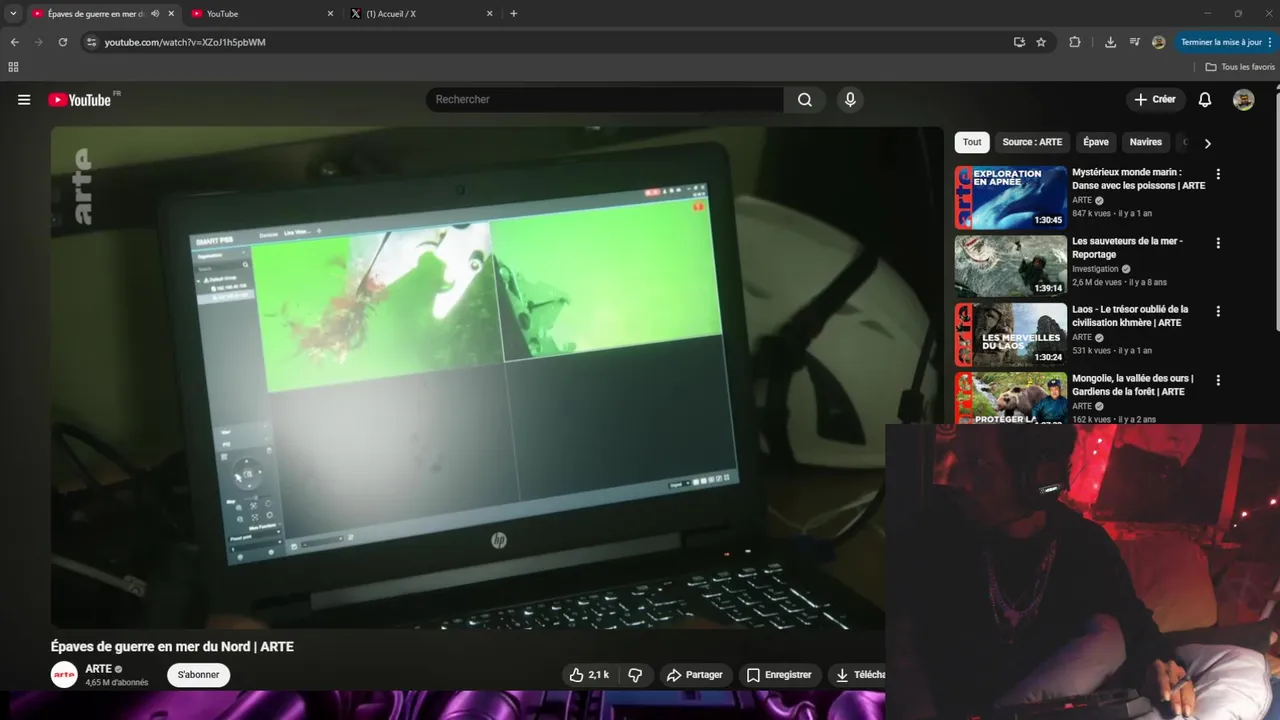The height and width of the screenshot is (720, 1280).
Task: Open the Les merveilles du Laos thumbnail
Action: pos(1011,334)
